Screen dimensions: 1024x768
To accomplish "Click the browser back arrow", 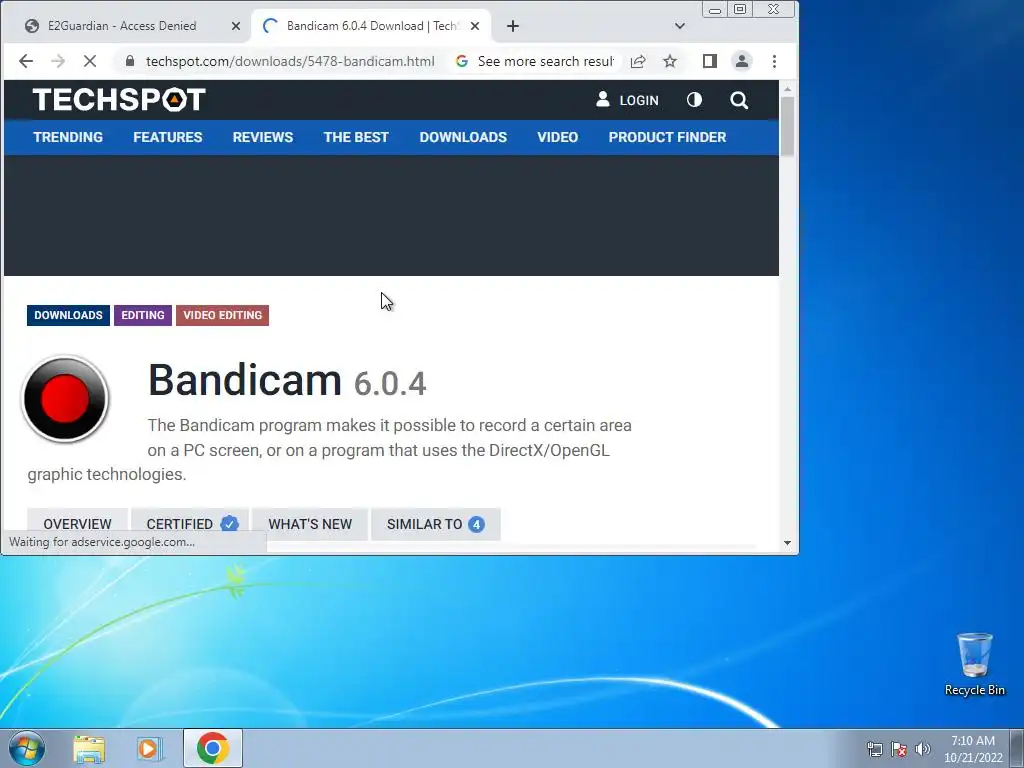I will click(25, 61).
